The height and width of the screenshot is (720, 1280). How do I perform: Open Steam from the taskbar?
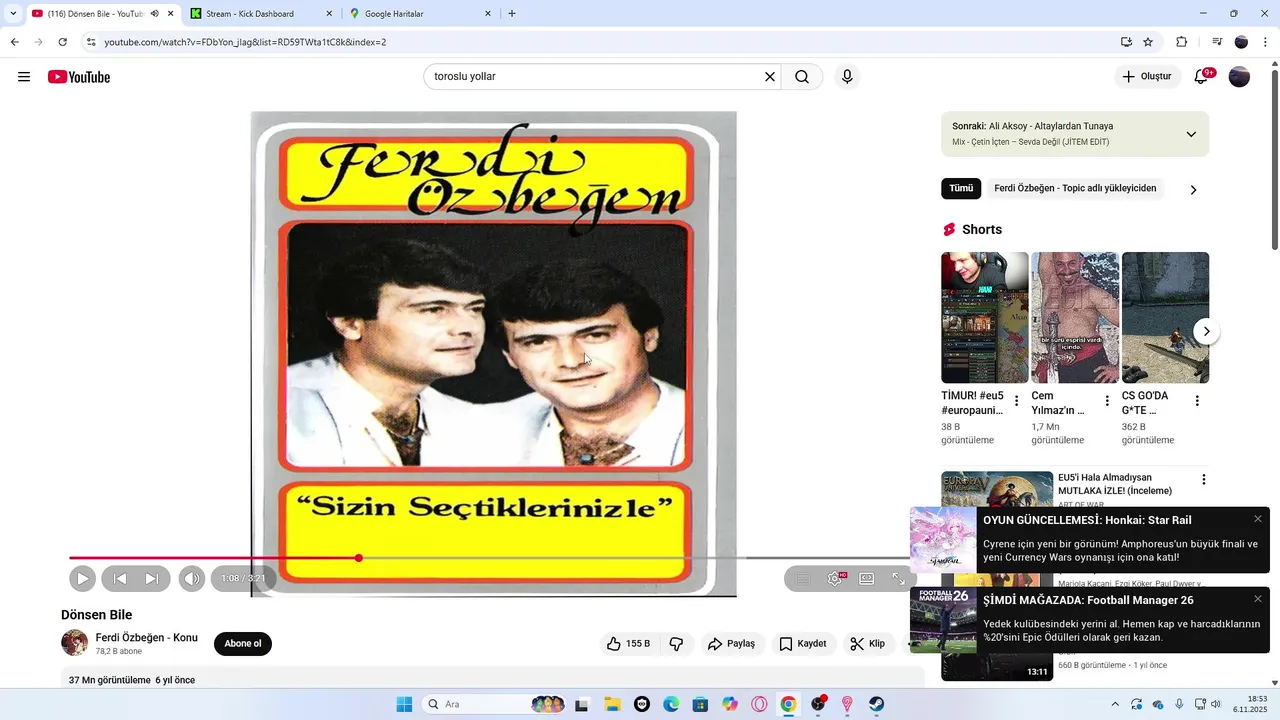876,704
